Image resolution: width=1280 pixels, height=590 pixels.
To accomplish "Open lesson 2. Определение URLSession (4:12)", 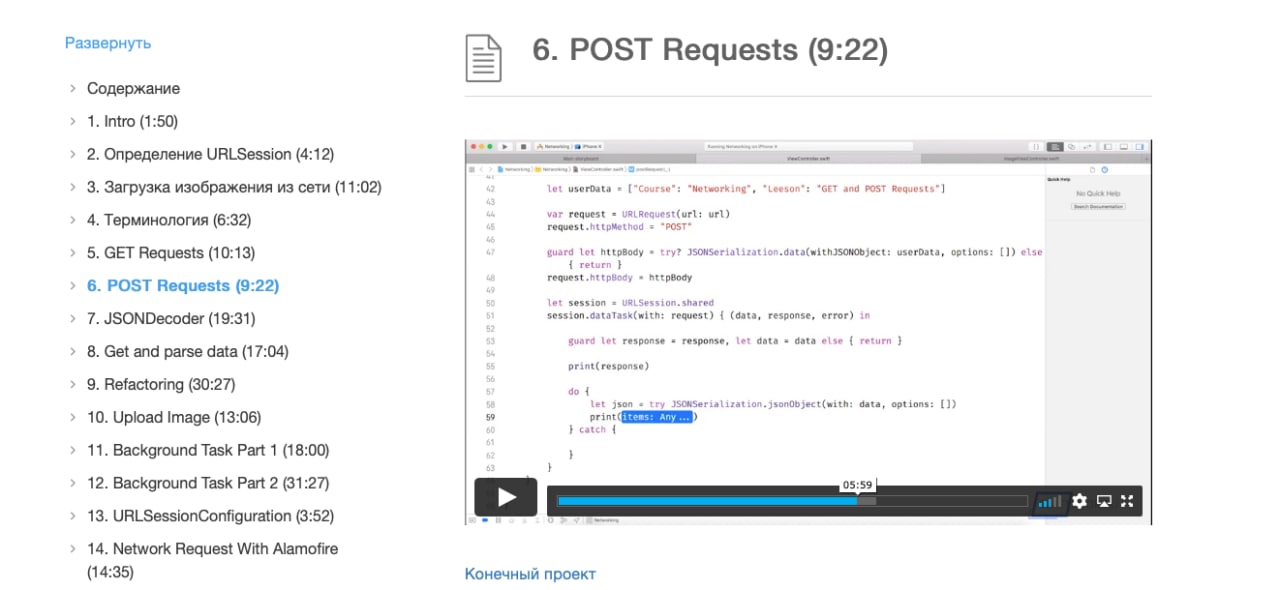I will 210,154.
